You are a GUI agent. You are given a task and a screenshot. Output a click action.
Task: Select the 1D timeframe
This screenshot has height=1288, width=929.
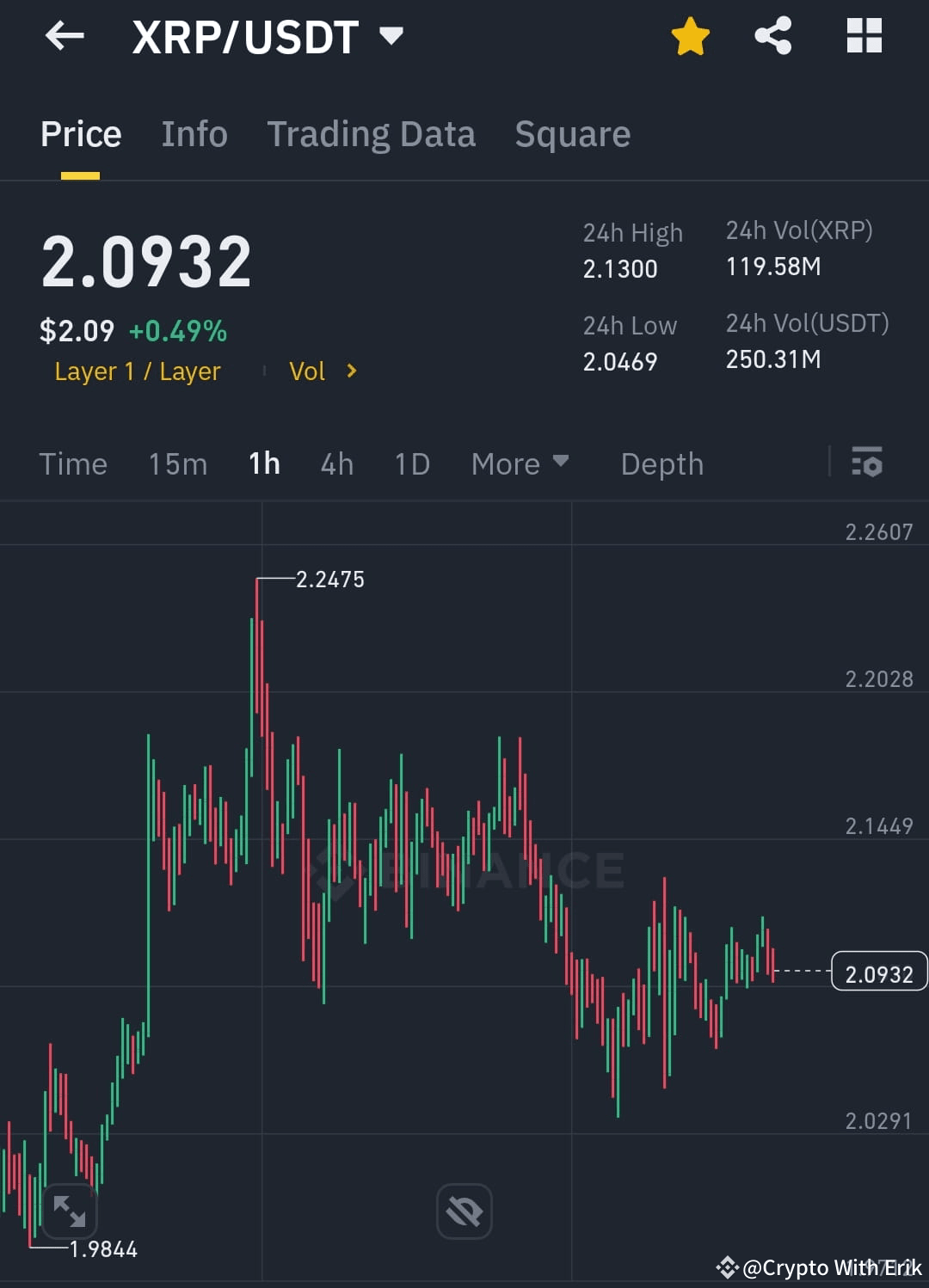pyautogui.click(x=411, y=463)
